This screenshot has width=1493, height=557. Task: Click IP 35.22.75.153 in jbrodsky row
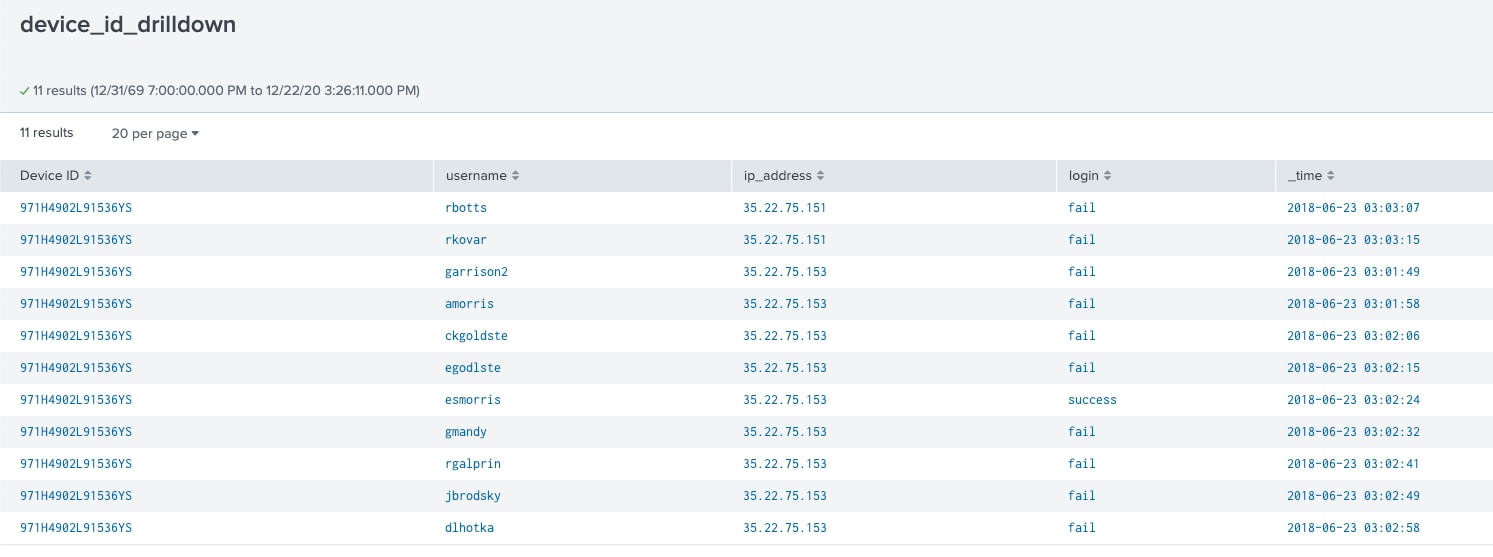pos(785,496)
